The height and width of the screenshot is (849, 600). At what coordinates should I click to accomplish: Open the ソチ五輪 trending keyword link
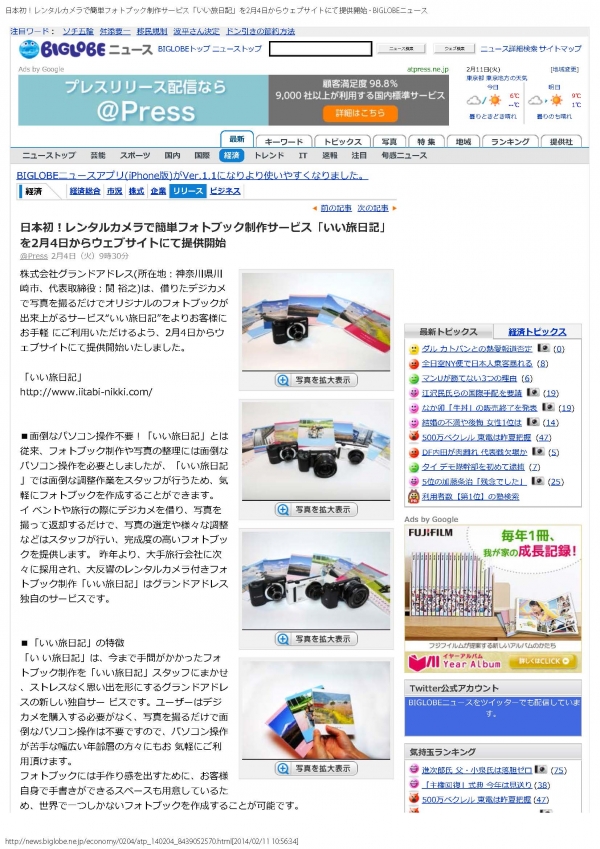click(x=78, y=31)
